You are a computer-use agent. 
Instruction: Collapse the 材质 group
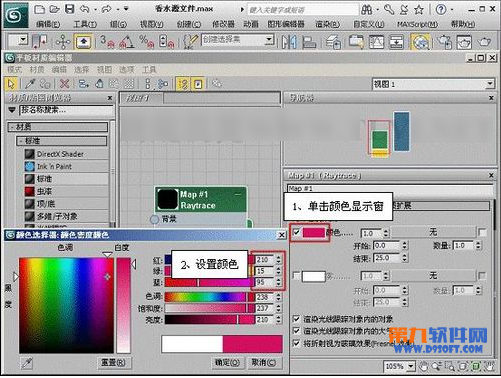12,127
